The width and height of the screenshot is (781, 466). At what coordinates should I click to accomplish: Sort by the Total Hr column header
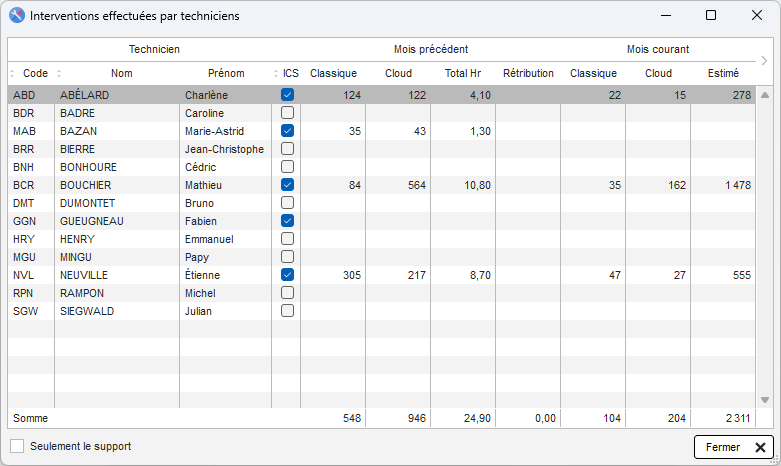click(x=463, y=73)
